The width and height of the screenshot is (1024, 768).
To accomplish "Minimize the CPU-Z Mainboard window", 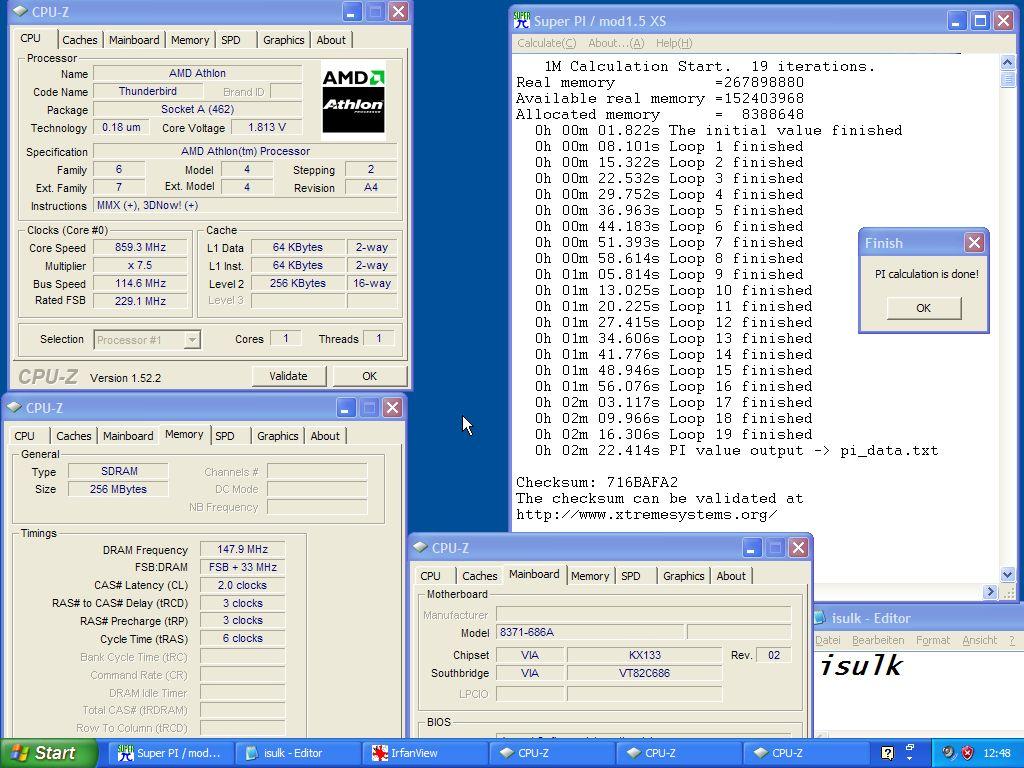I will [750, 547].
